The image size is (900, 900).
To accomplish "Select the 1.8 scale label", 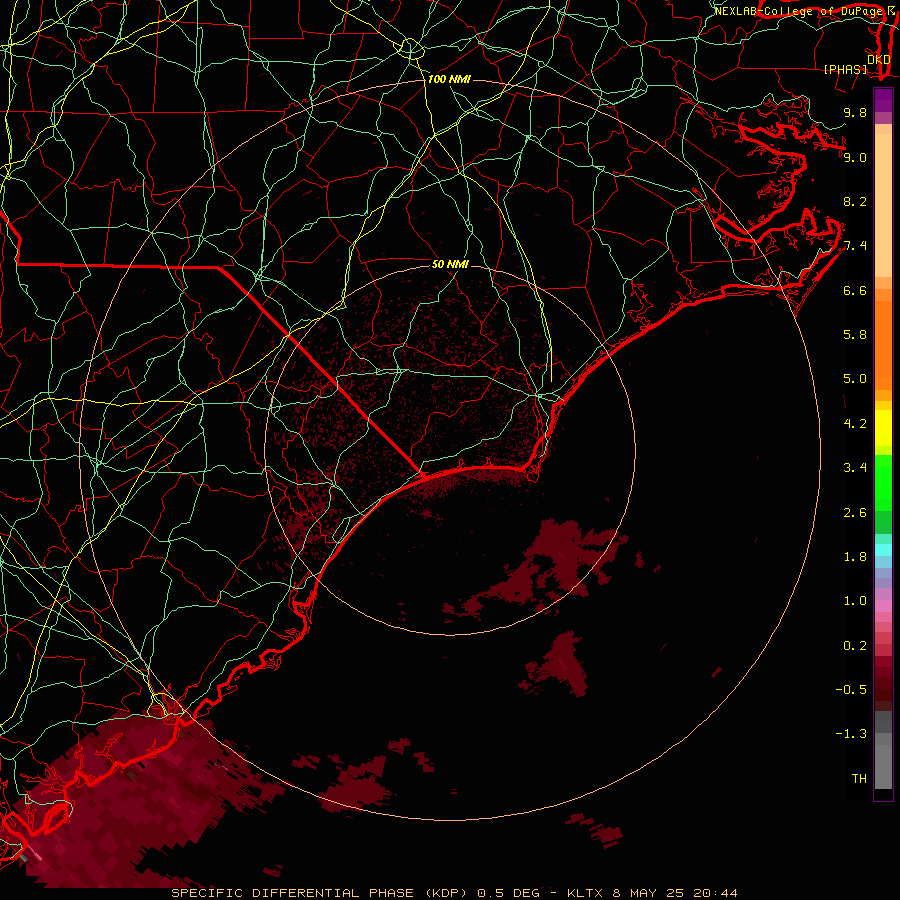I will [855, 557].
